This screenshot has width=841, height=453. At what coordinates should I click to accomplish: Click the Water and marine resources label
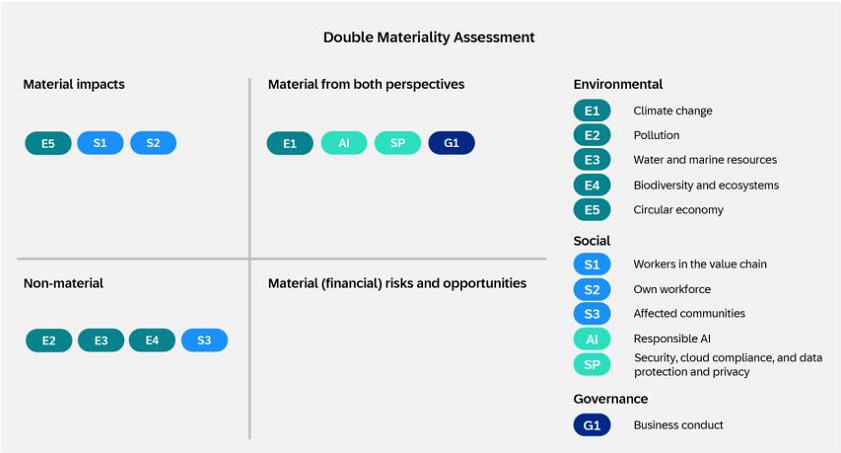pyautogui.click(x=704, y=160)
